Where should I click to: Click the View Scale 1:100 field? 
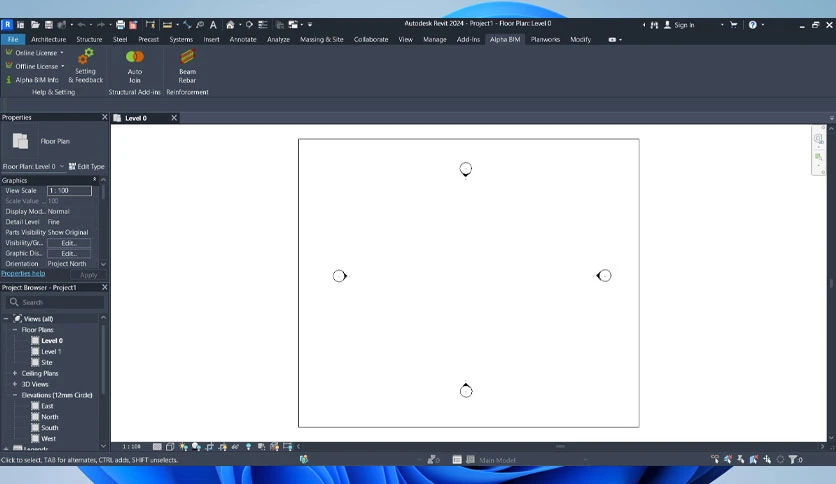[x=69, y=191]
